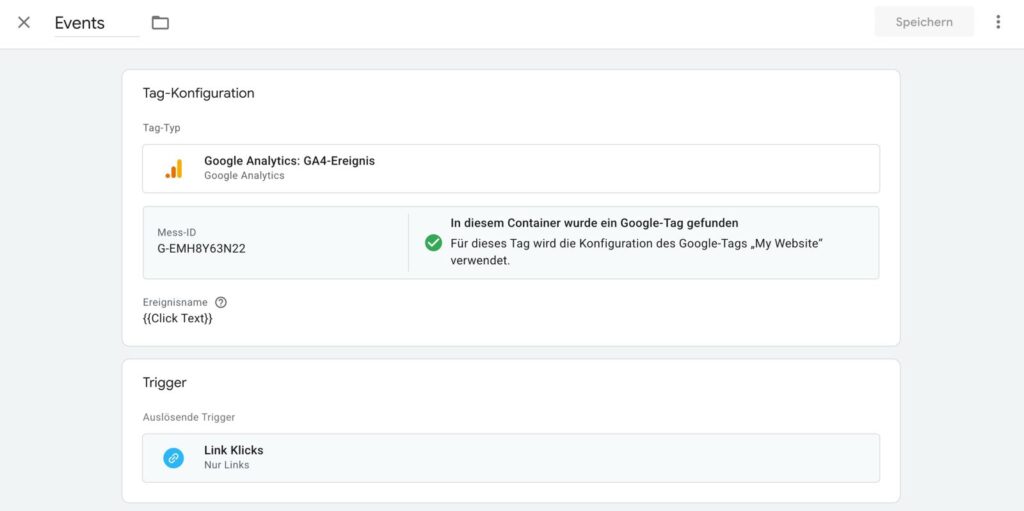Close the tag editor with the X icon
Screen dimensions: 1024x511
(x=24, y=22)
